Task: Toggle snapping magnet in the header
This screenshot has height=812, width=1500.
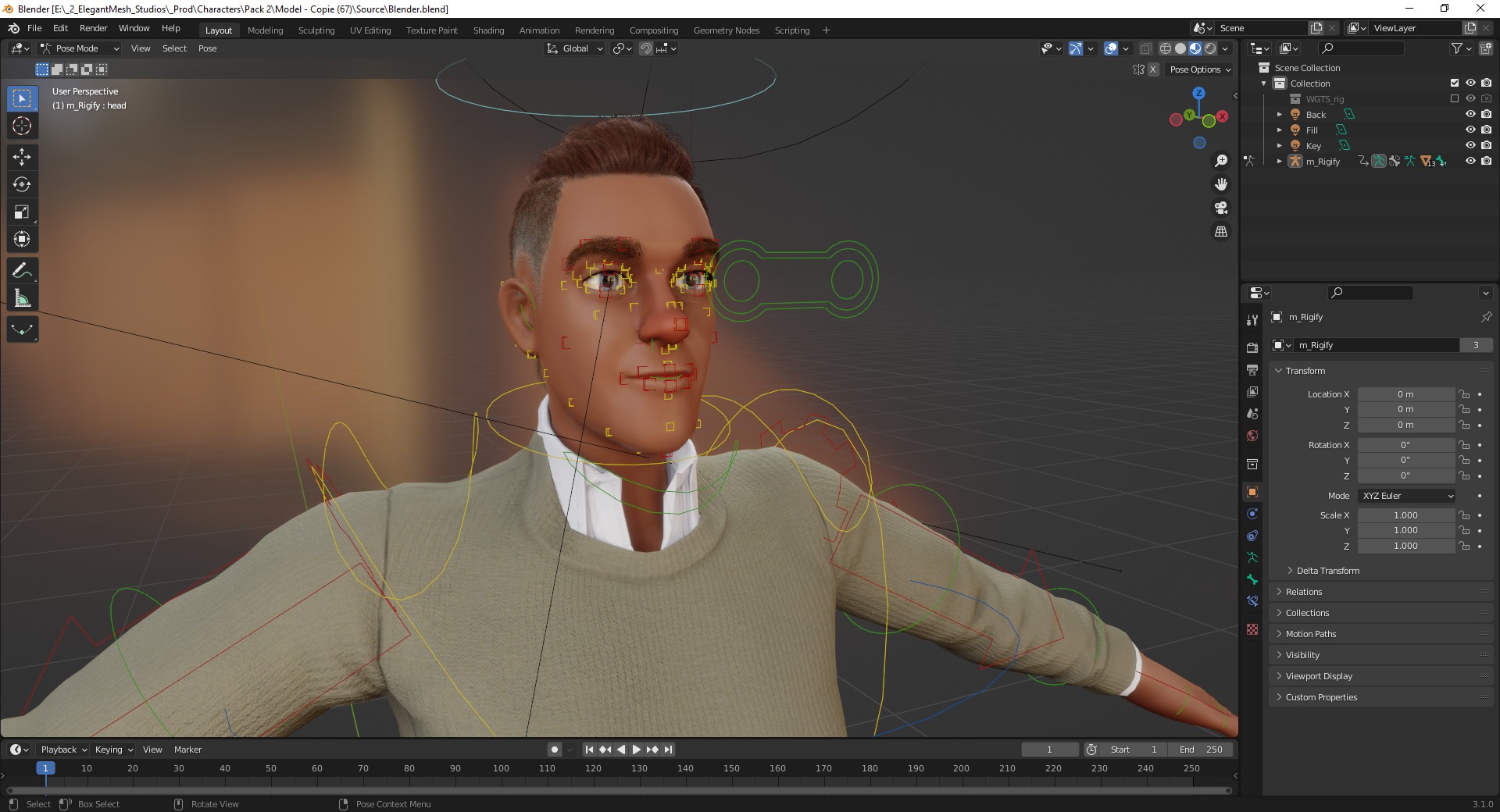Action: (646, 48)
